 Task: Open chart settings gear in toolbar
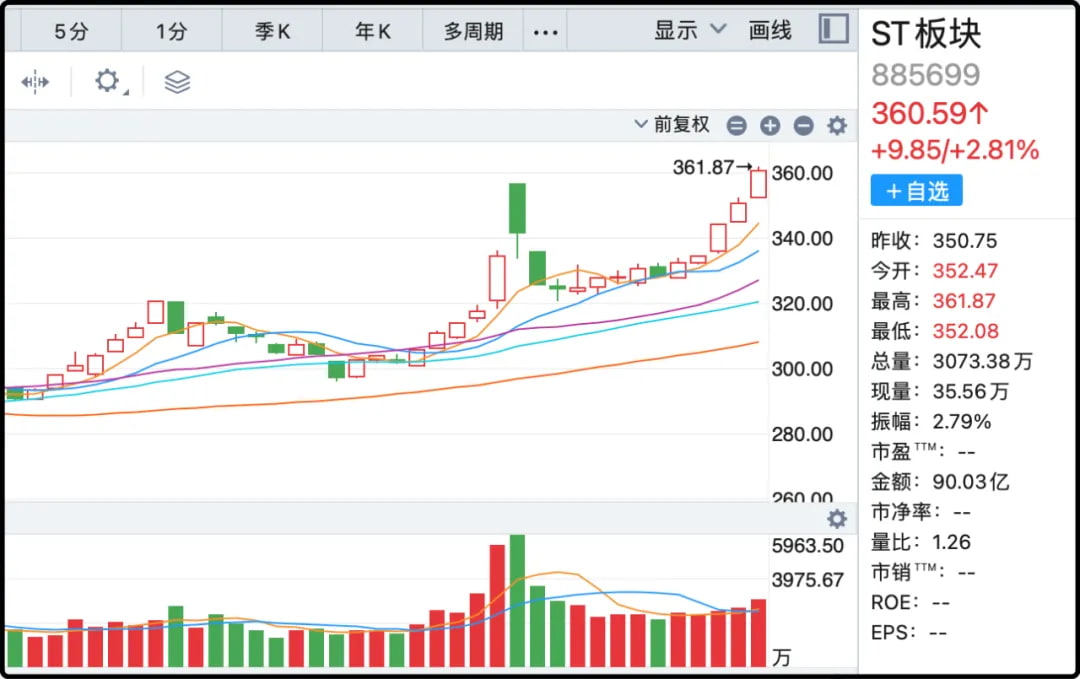click(107, 81)
